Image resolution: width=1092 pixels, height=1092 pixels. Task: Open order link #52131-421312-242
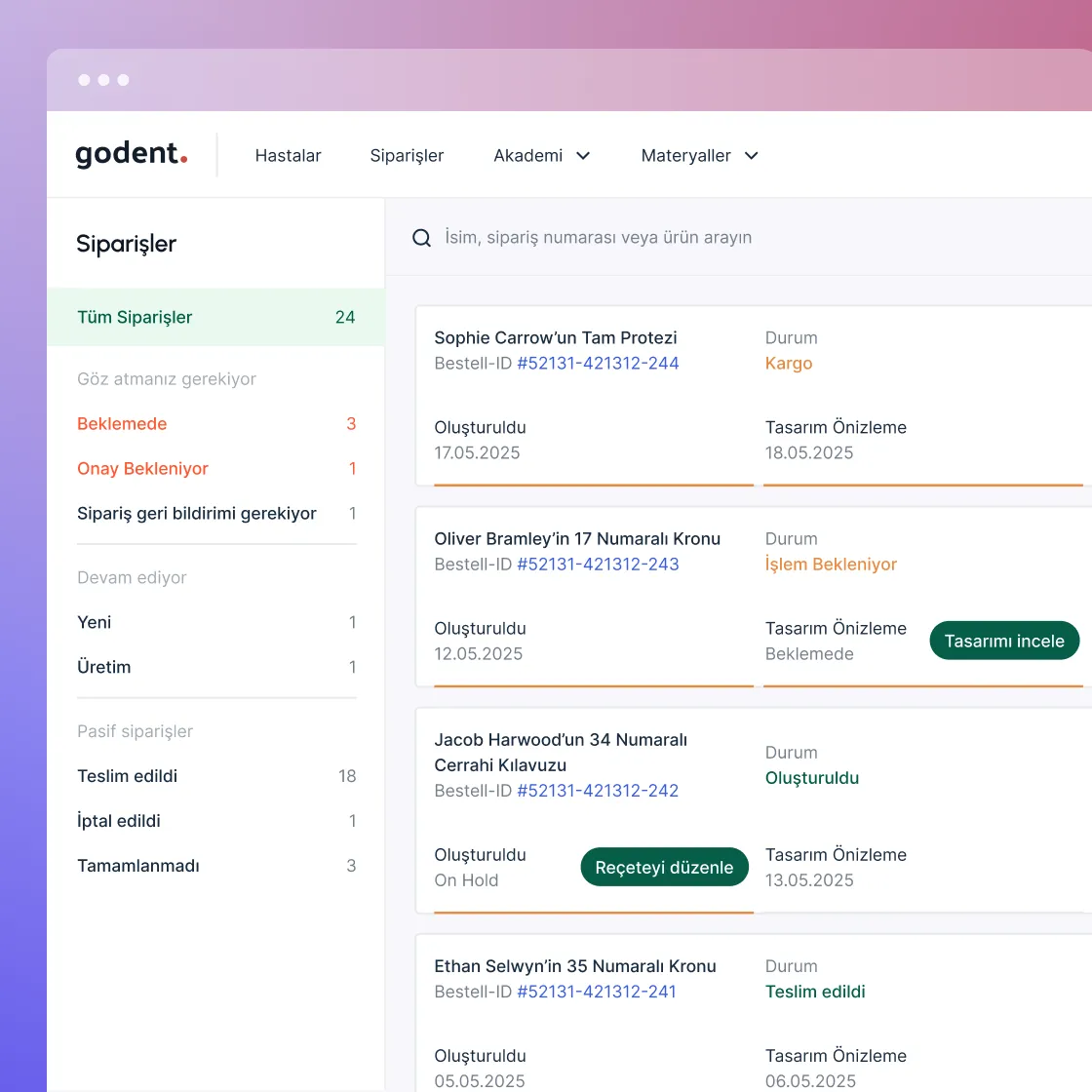tap(598, 791)
